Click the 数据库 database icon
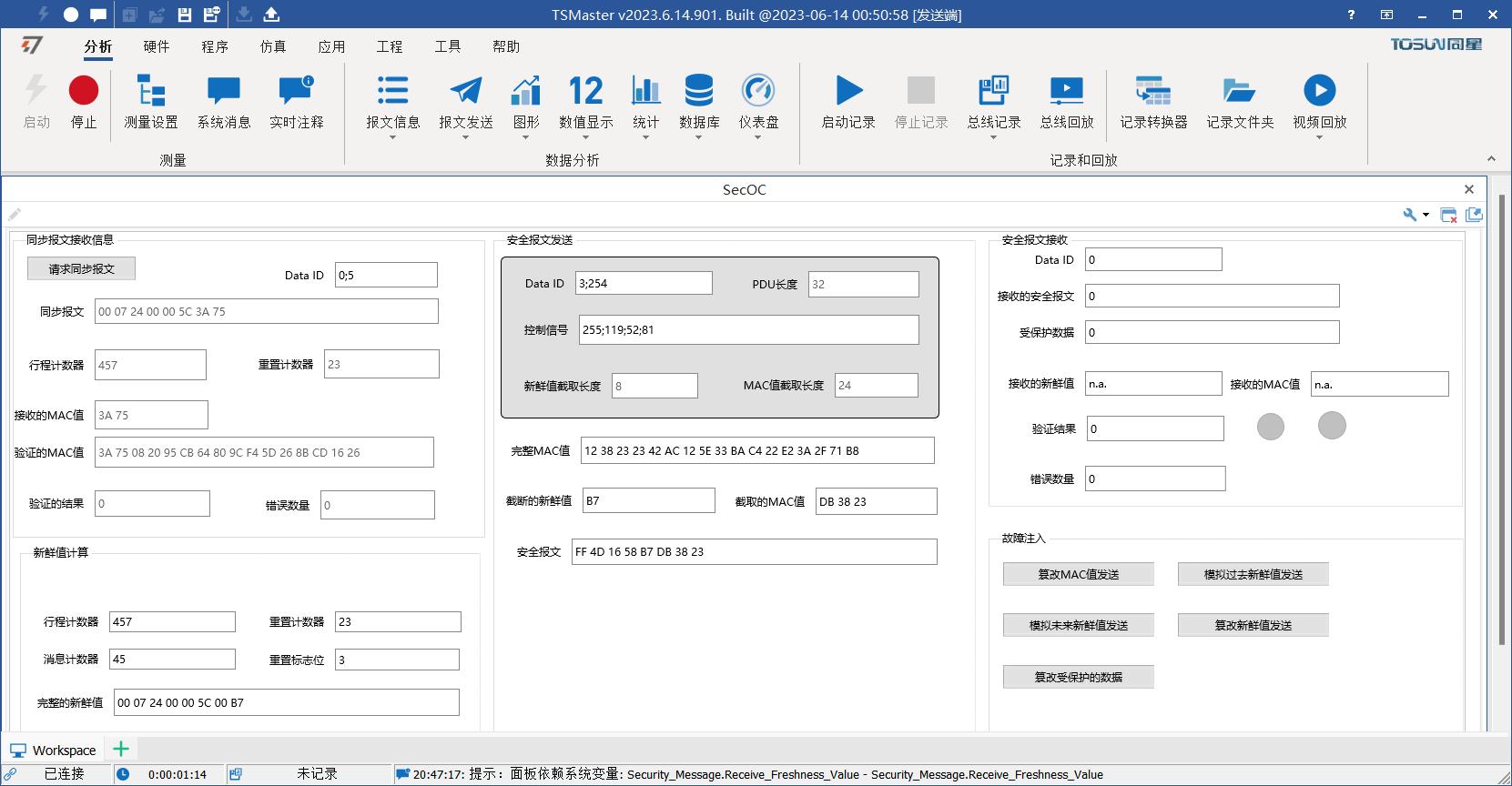Screen dimensions: 1512x786 tap(699, 91)
